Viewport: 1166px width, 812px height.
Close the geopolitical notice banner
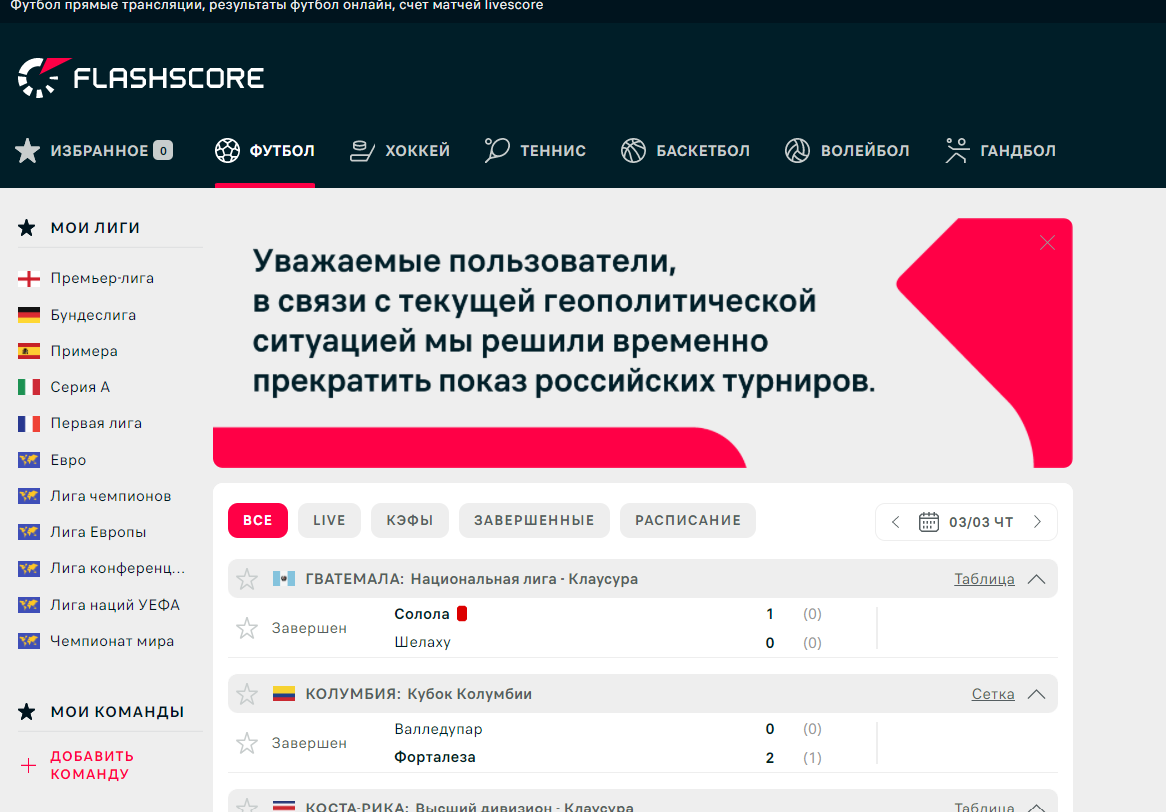coord(1047,242)
